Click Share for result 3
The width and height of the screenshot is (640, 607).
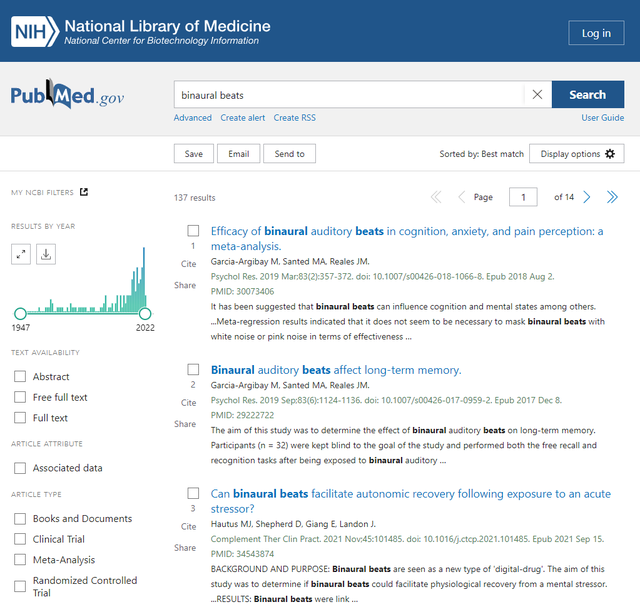185,548
